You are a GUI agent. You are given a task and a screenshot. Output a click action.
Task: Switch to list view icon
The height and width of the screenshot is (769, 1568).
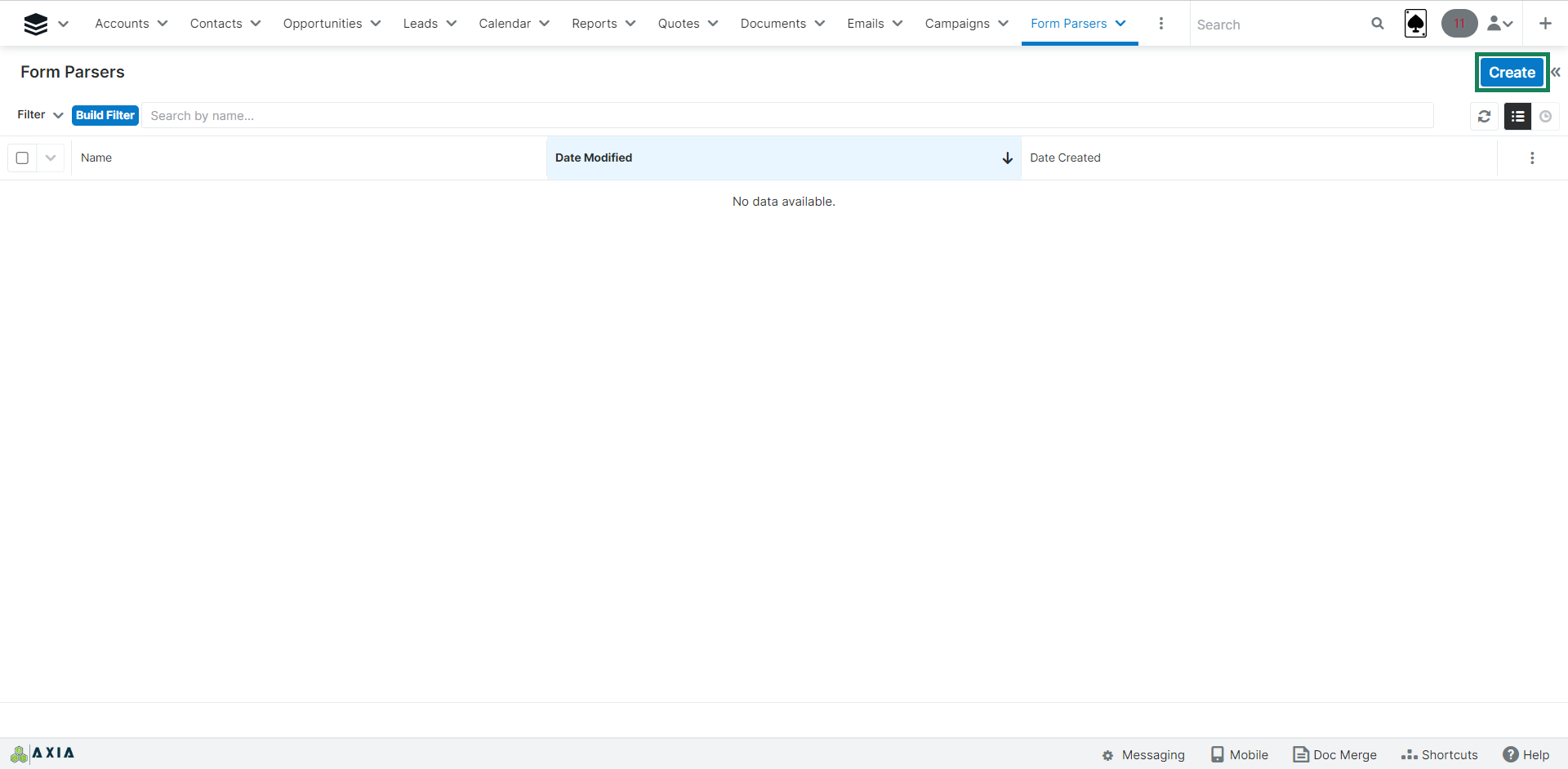(x=1517, y=117)
